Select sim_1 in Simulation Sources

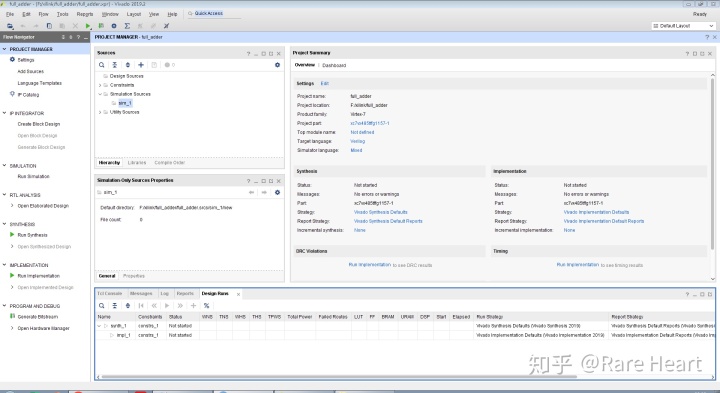point(125,103)
